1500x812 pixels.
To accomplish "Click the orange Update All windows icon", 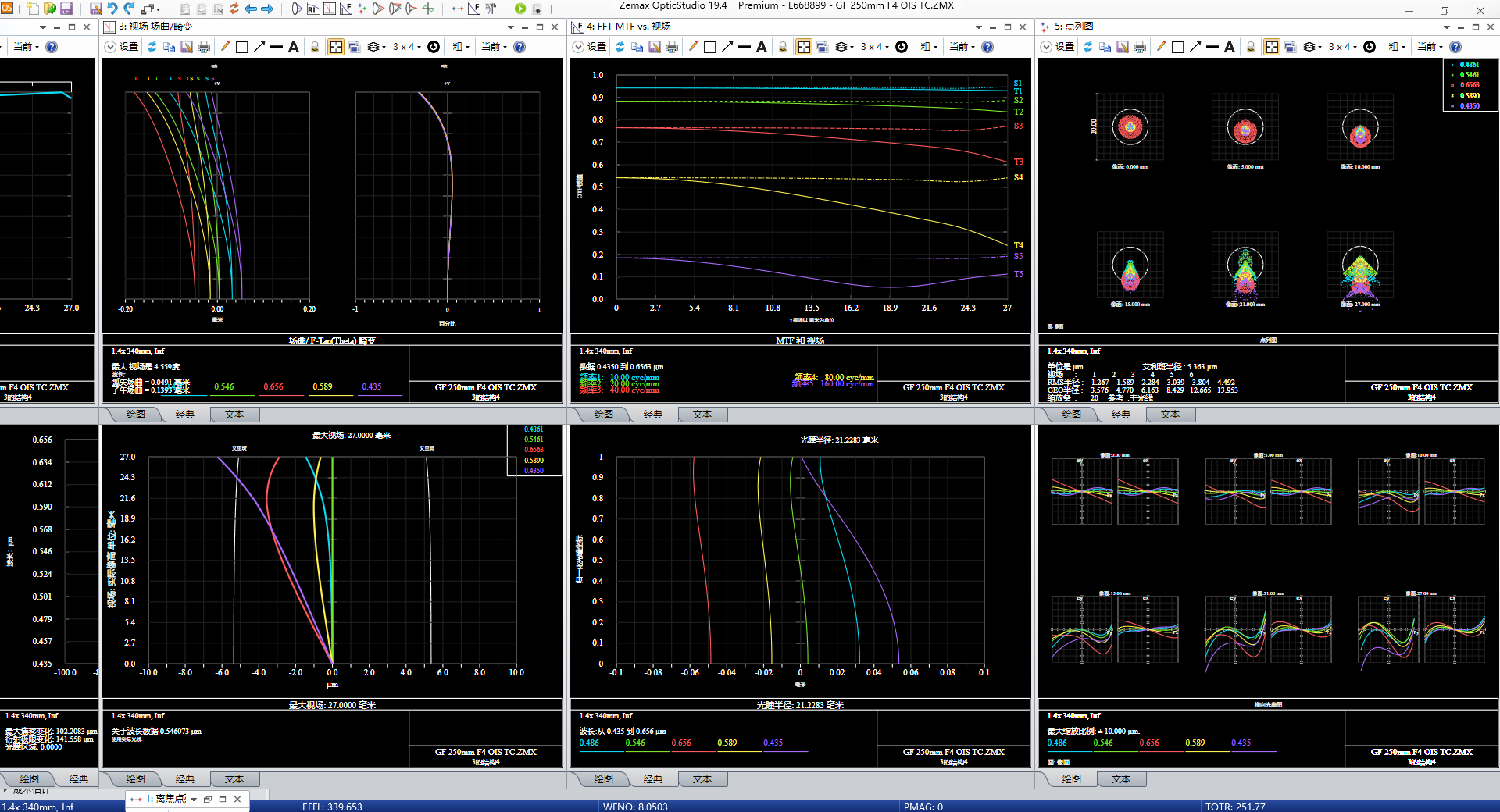I will 234,9.
